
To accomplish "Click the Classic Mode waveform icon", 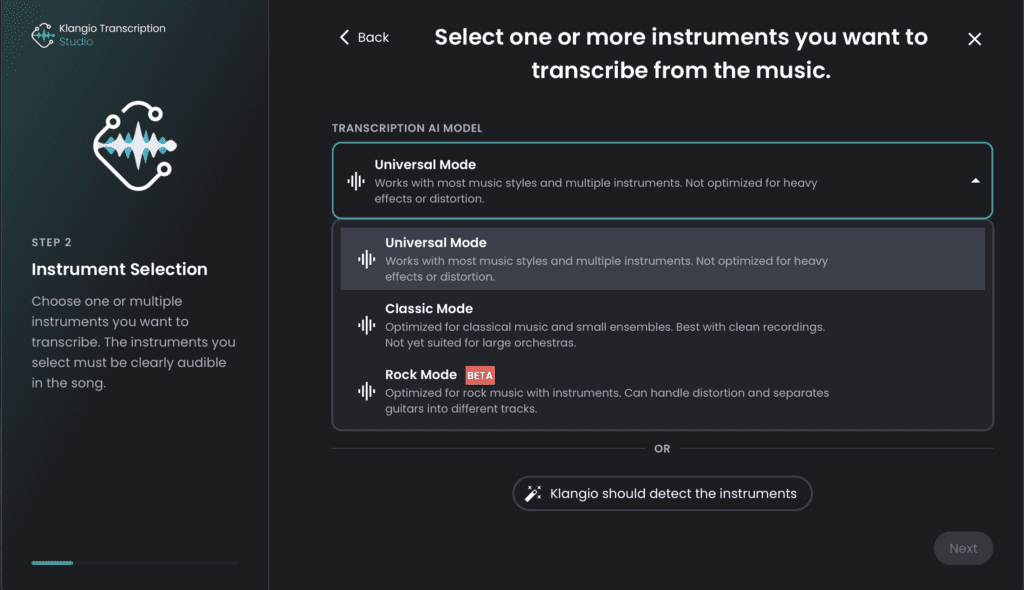I will point(367,325).
